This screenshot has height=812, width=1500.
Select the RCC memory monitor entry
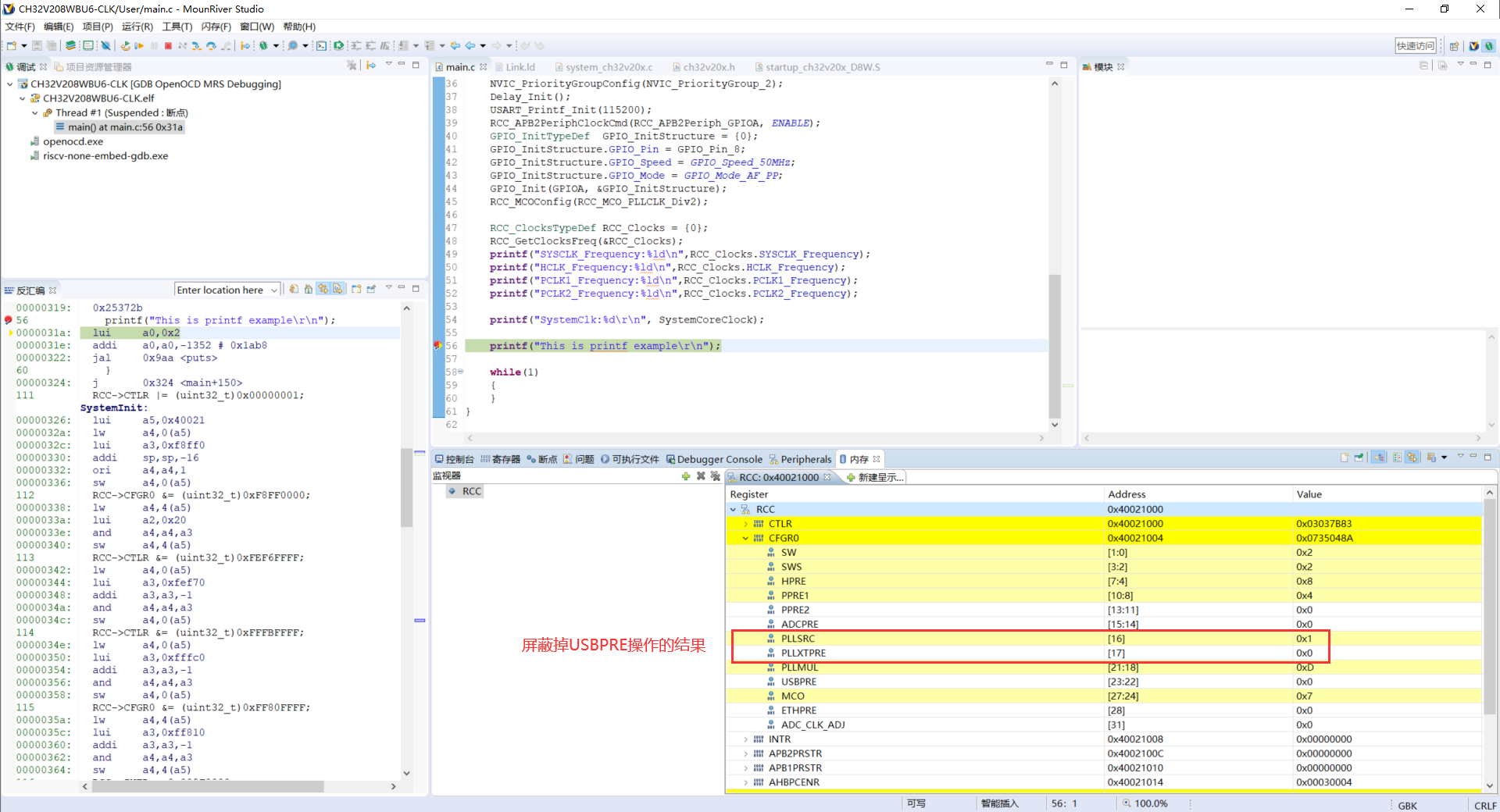click(x=466, y=491)
